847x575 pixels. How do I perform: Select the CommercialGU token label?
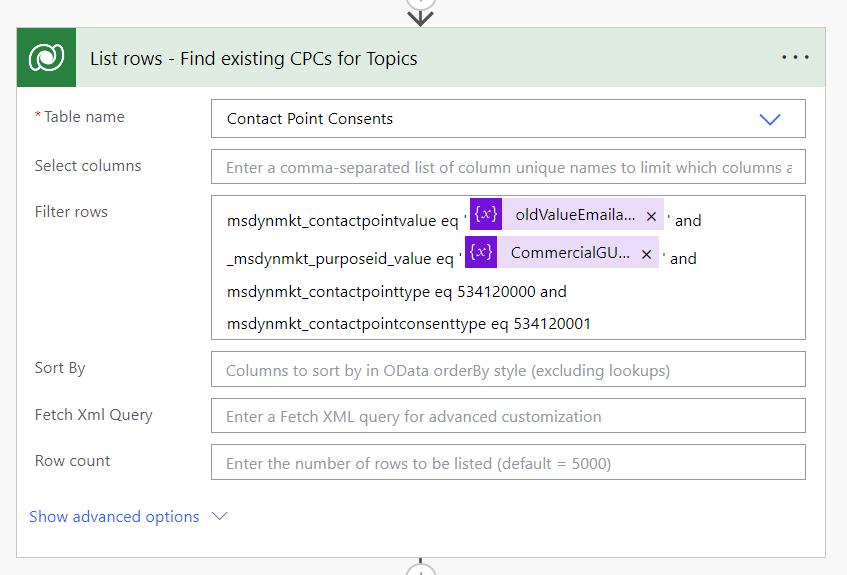(x=570, y=253)
